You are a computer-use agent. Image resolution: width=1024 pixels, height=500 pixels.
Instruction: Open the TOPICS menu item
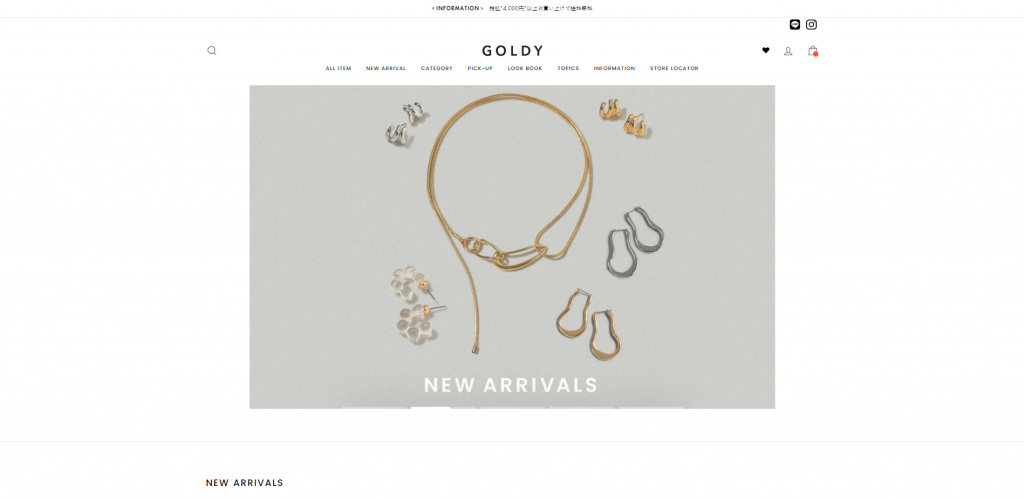[x=568, y=69]
